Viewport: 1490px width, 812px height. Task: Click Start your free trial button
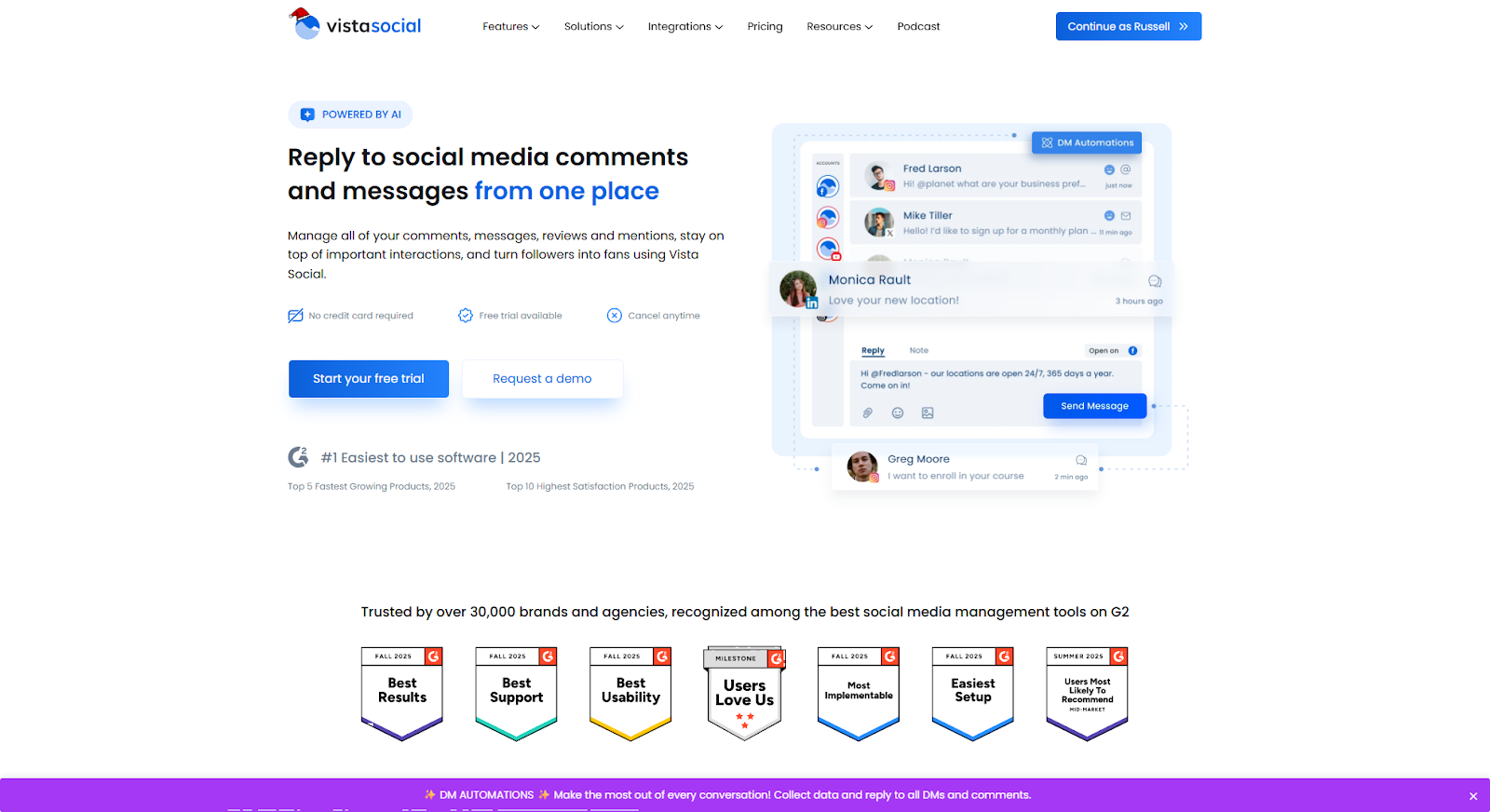click(369, 379)
